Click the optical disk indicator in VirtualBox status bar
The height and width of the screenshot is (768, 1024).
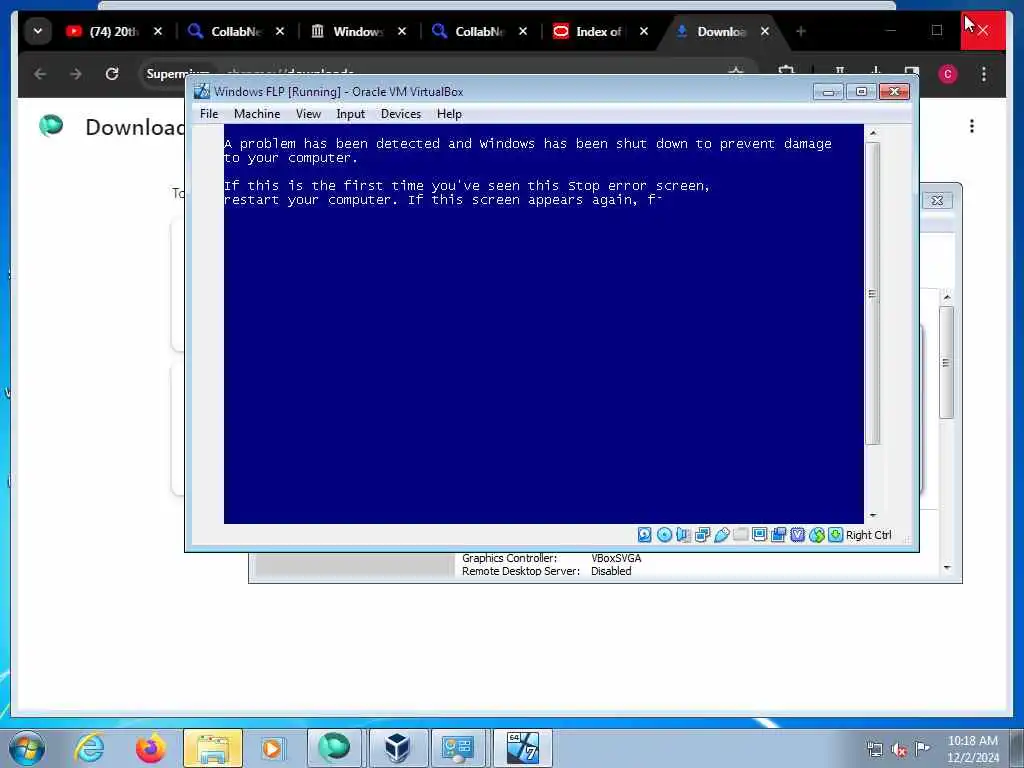[664, 535]
